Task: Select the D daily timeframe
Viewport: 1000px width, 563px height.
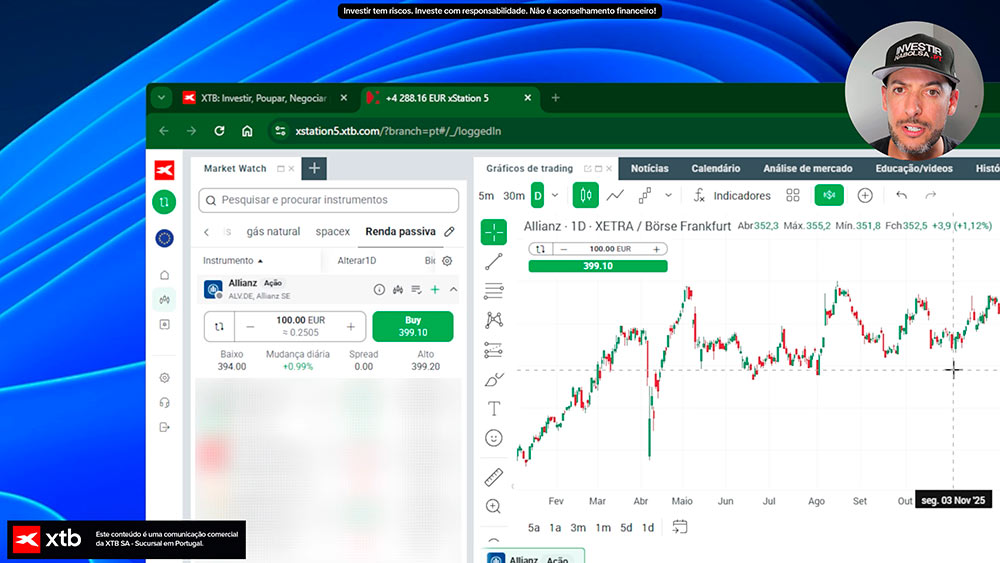Action: pos(538,195)
